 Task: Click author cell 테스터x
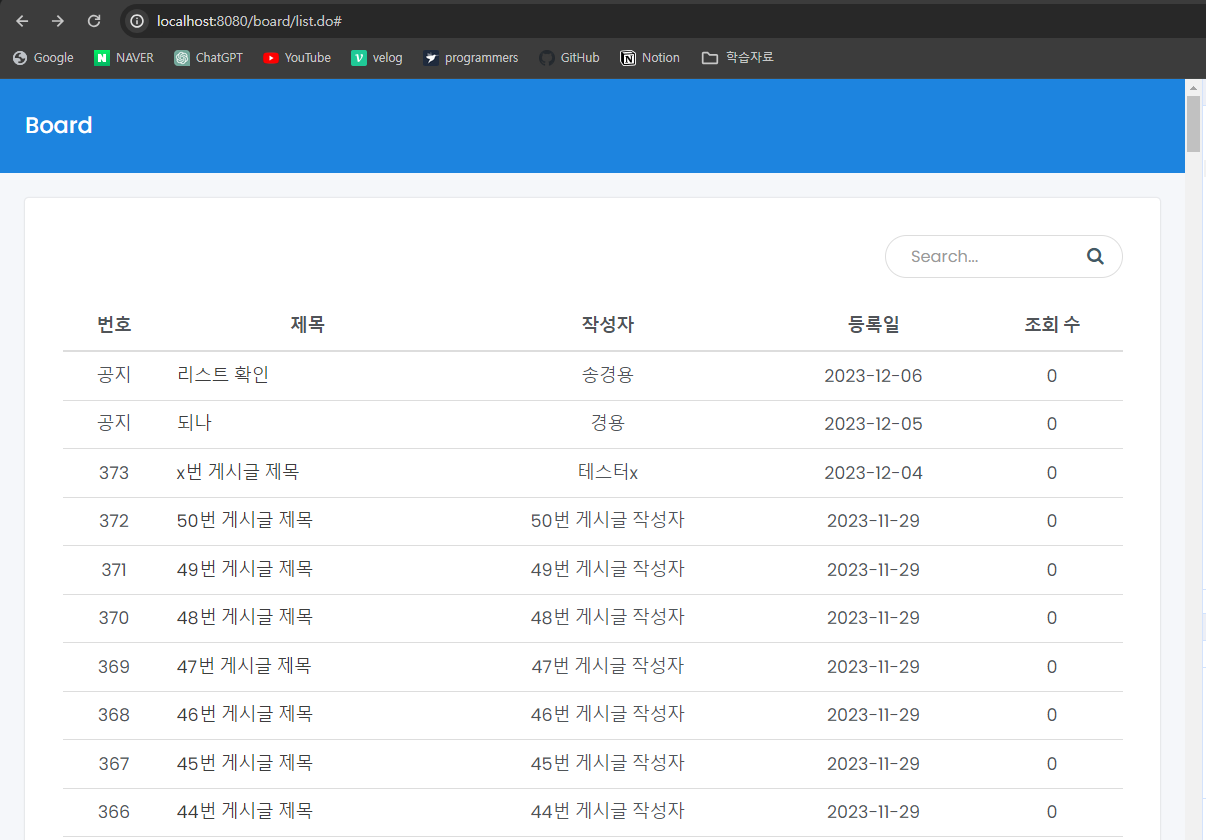pyautogui.click(x=608, y=472)
